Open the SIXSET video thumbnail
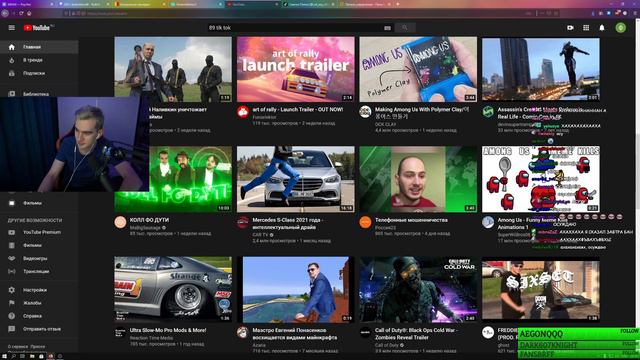The height and width of the screenshot is (360, 640). coord(541,289)
